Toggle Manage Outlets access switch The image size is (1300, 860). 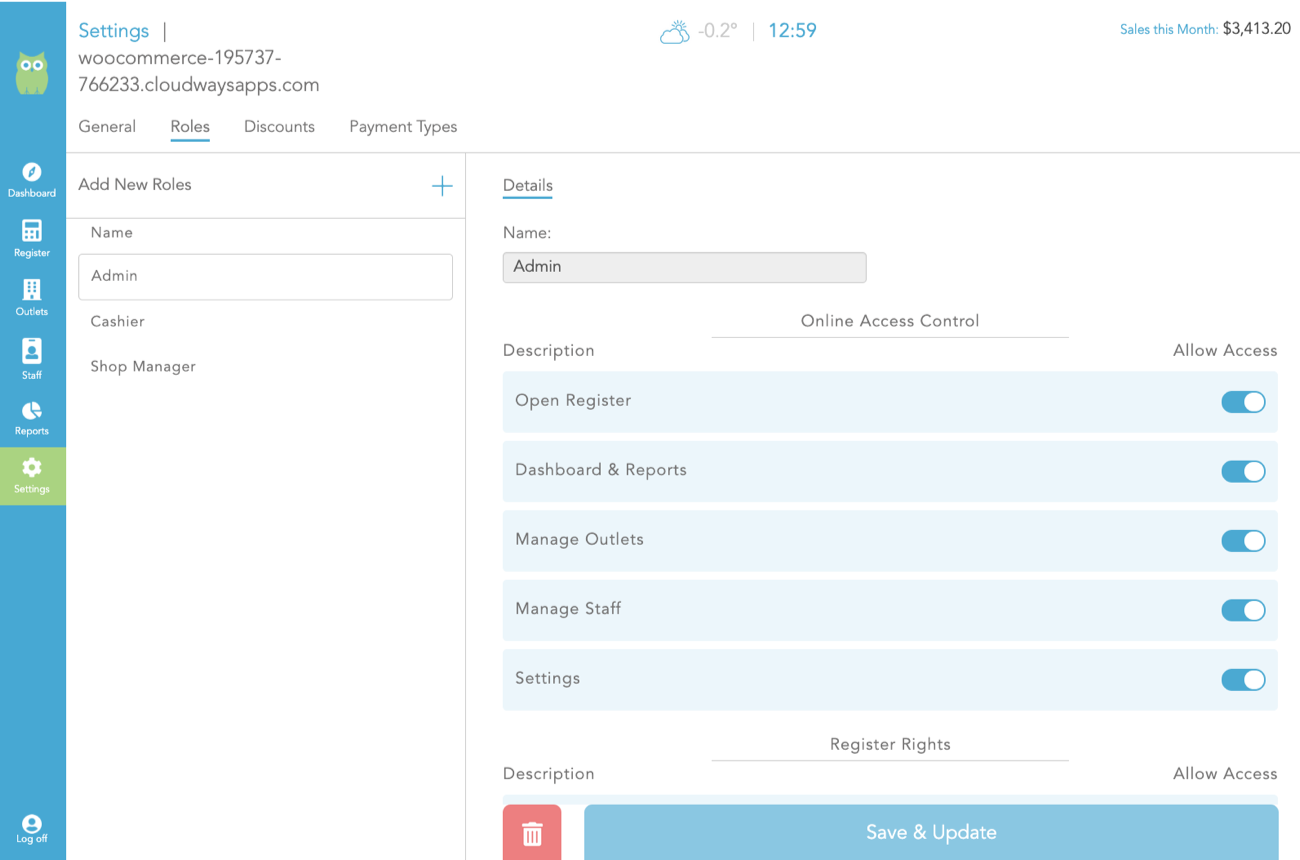click(x=1243, y=541)
